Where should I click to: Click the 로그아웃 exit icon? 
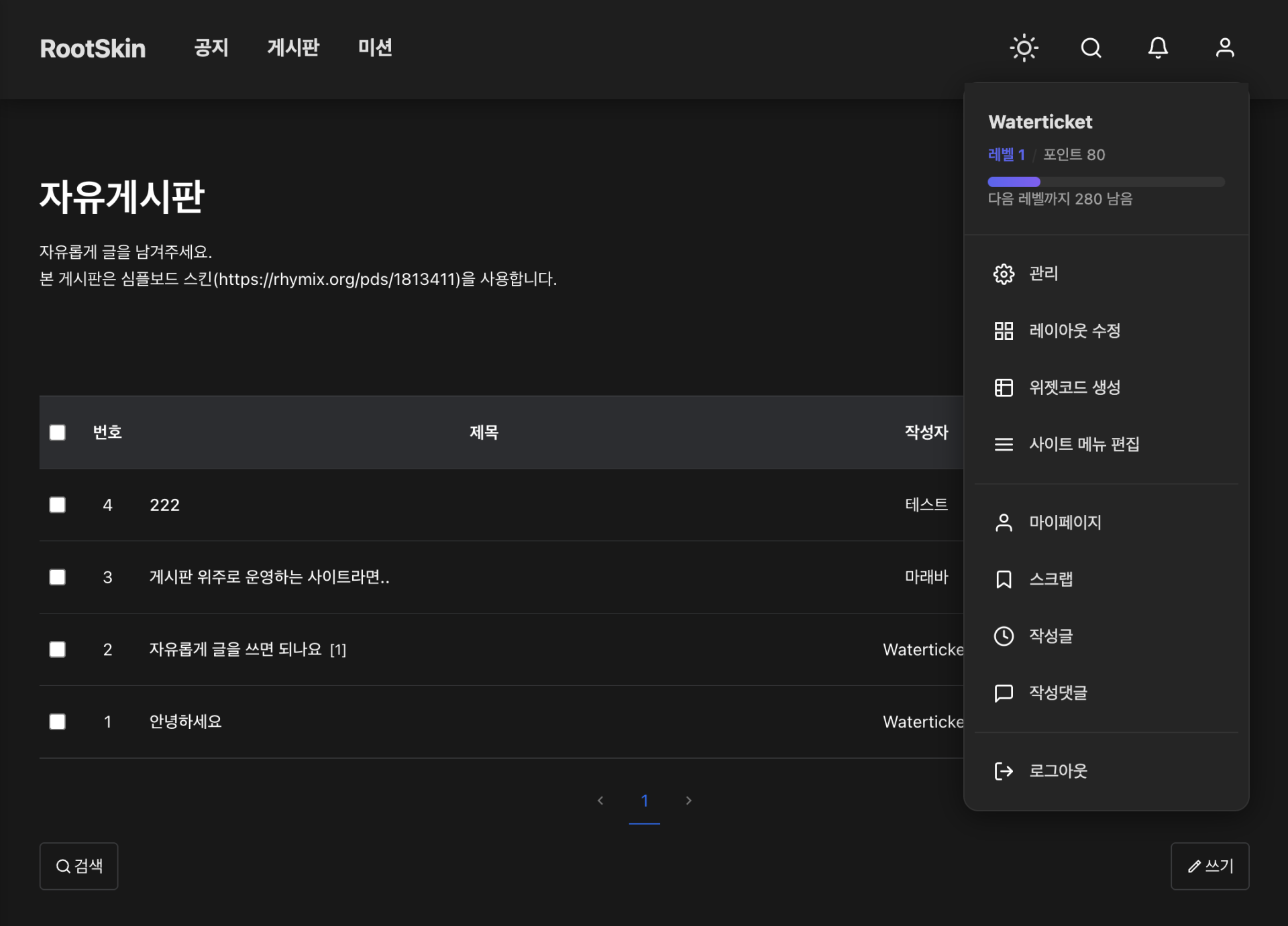coord(1004,771)
